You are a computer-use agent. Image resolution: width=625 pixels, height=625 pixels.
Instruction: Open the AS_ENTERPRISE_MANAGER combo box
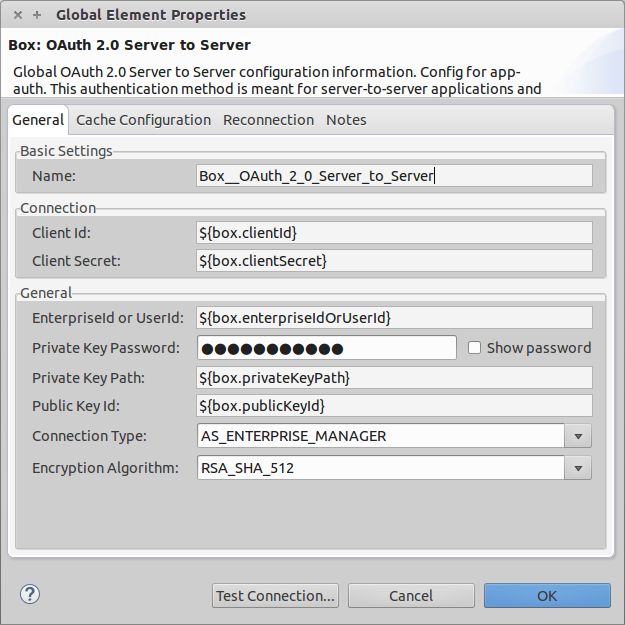point(380,437)
